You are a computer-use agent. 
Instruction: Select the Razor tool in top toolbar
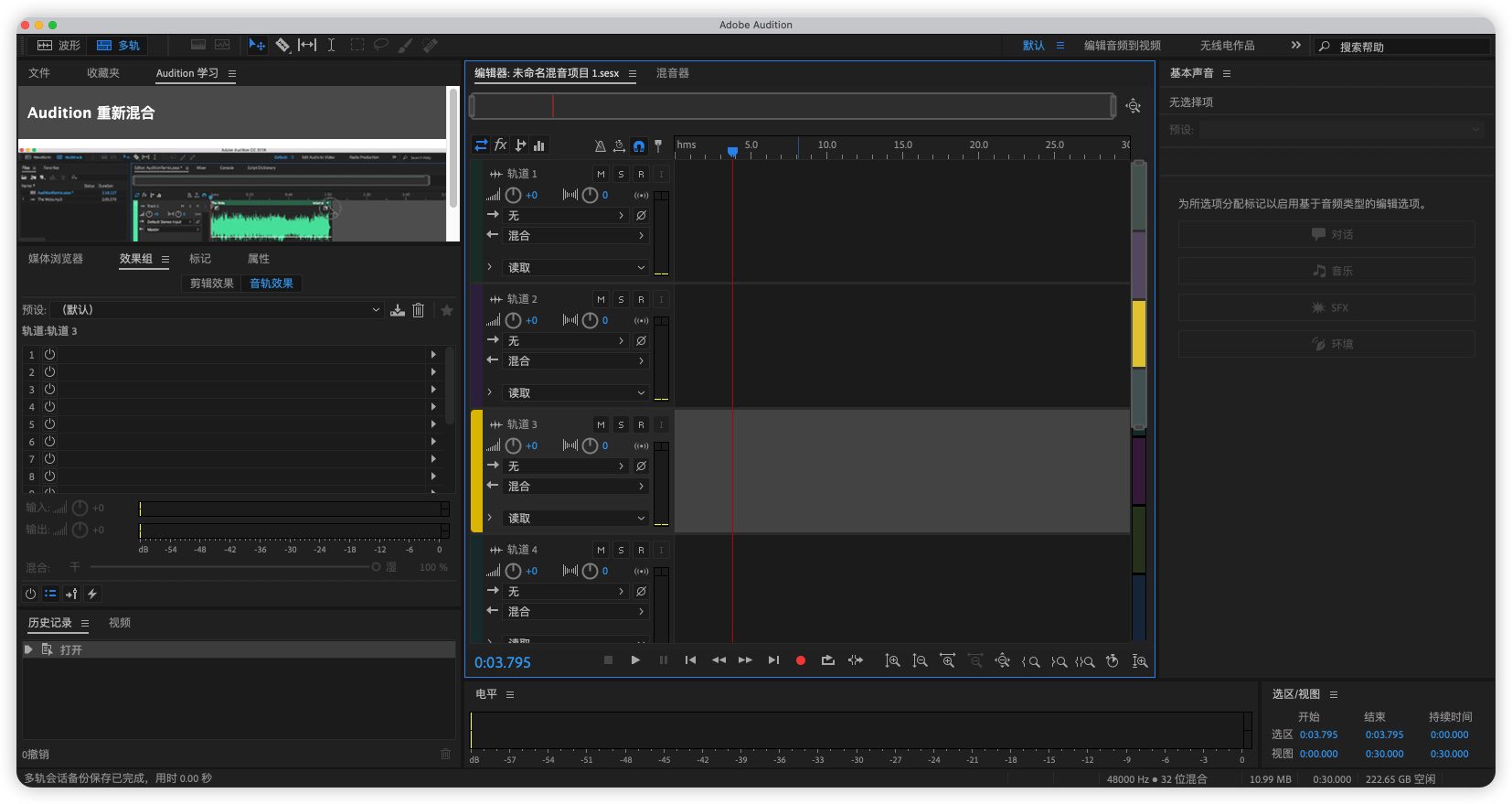(282, 45)
